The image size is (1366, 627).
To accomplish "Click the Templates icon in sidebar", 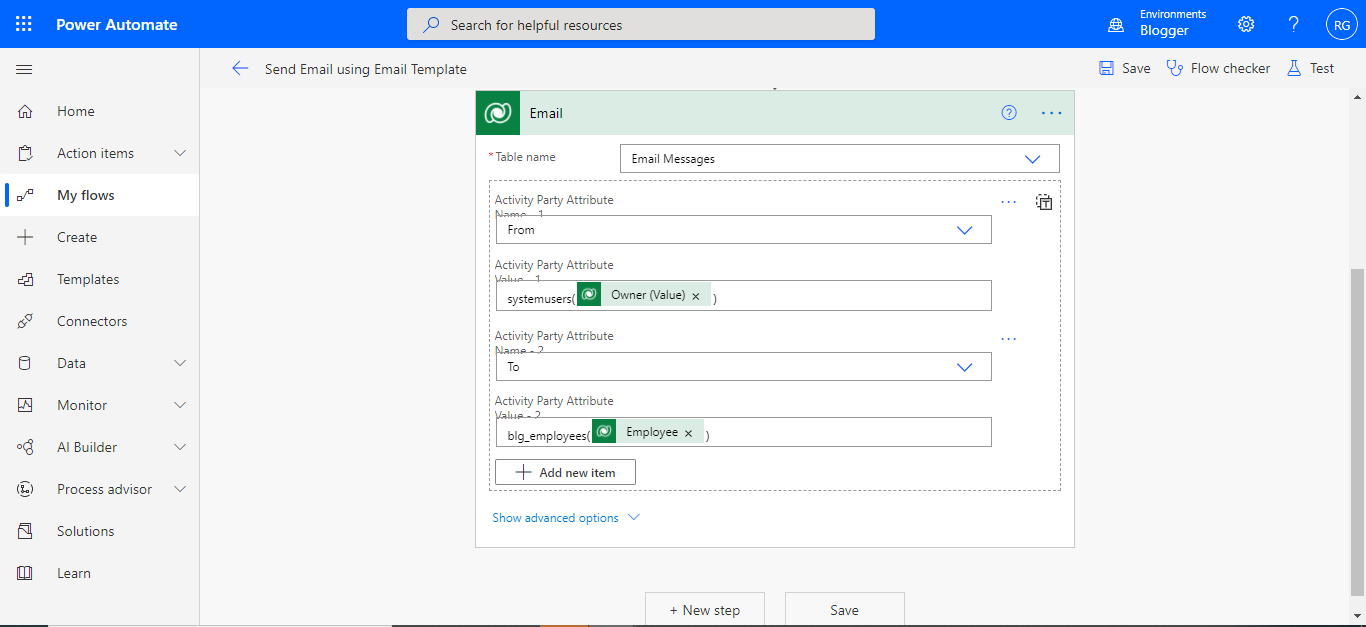I will (x=25, y=279).
